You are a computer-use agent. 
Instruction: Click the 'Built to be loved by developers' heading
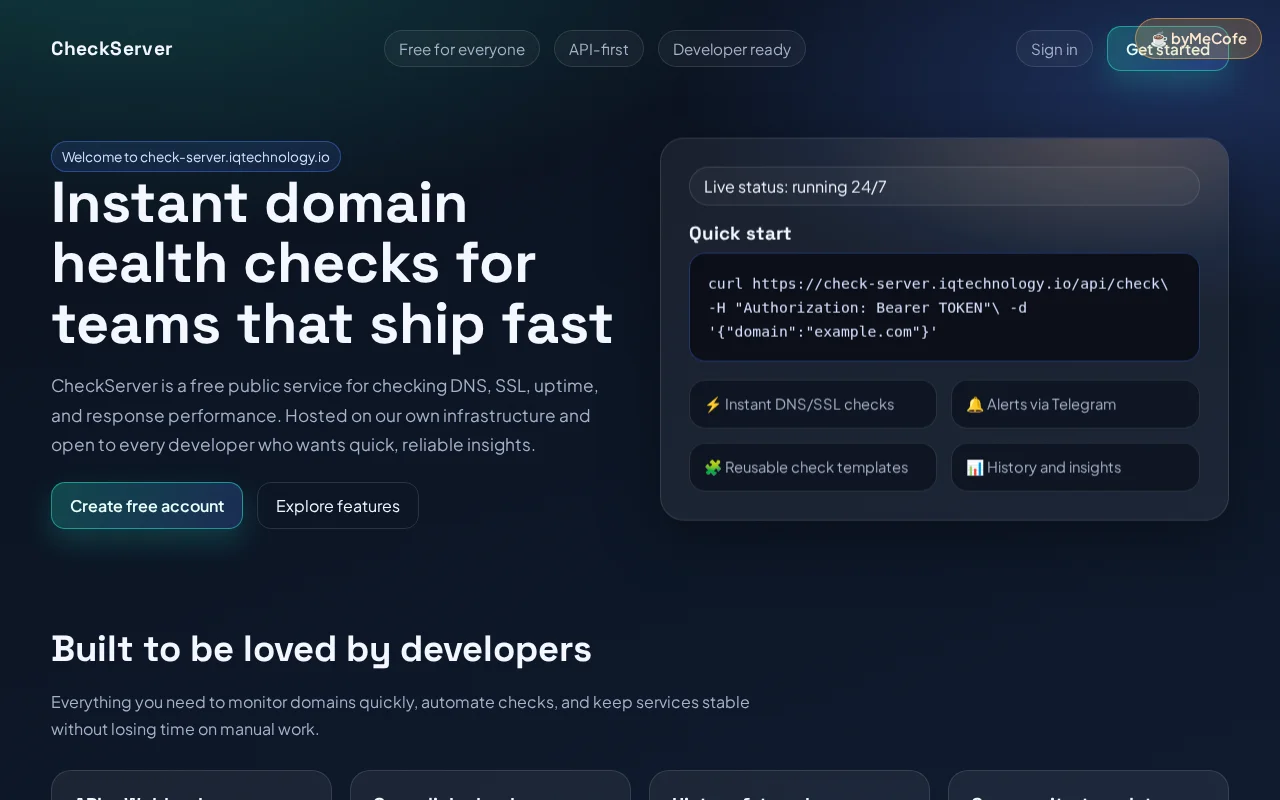[x=321, y=649]
